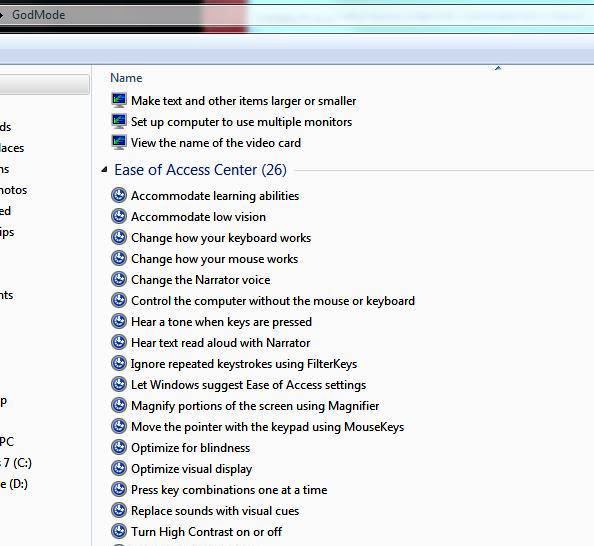Select the (D:) drive in navigation pane
This screenshot has width=594, height=546.
(x=14, y=484)
